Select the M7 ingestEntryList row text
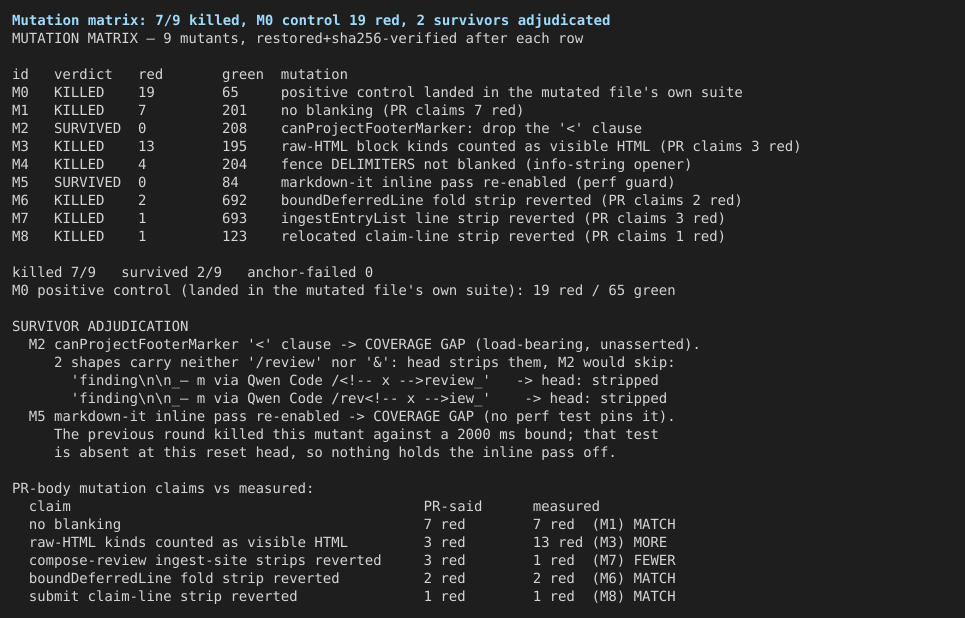 pyautogui.click(x=369, y=219)
